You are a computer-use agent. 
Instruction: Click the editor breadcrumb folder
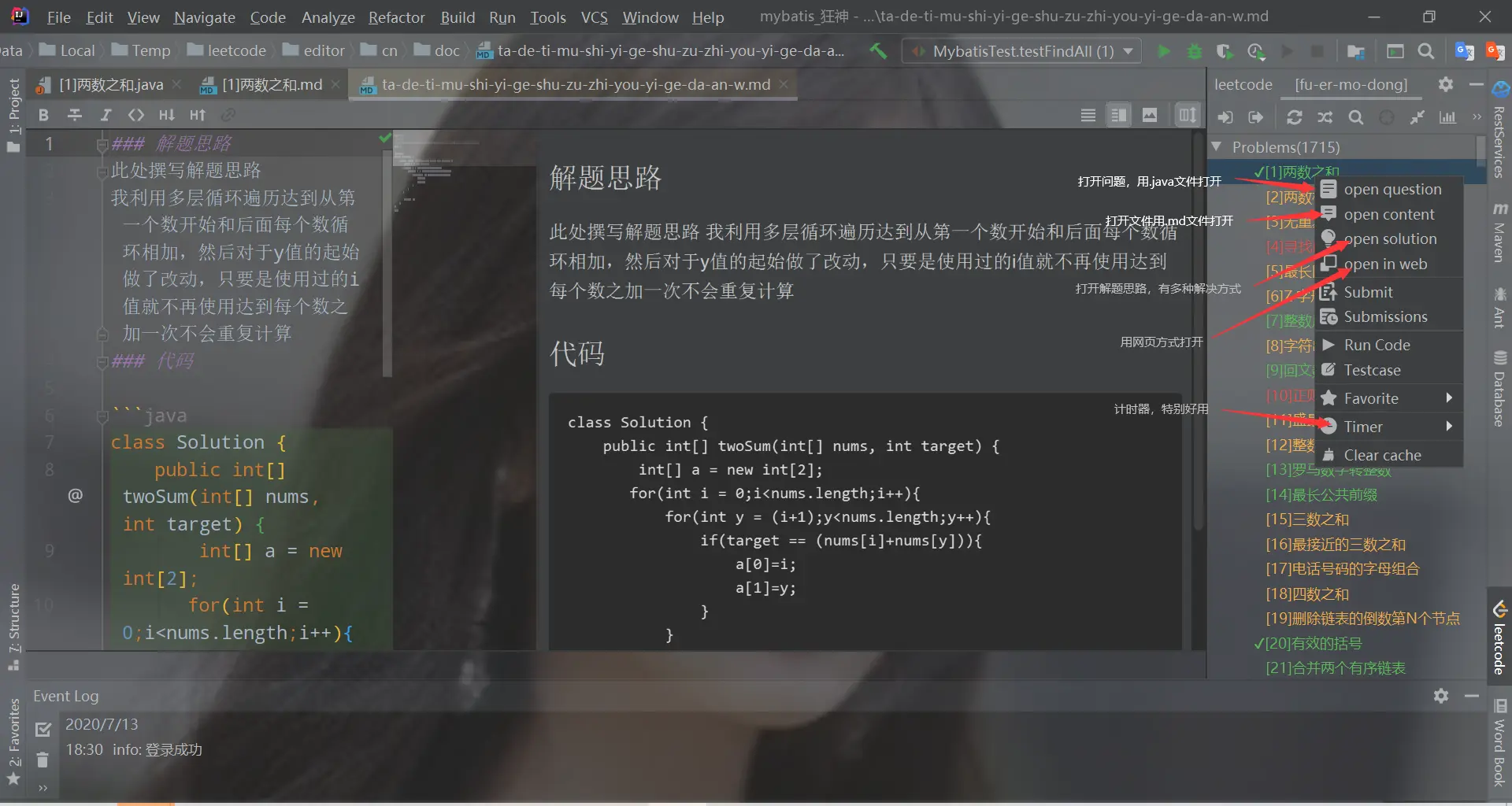(314, 51)
